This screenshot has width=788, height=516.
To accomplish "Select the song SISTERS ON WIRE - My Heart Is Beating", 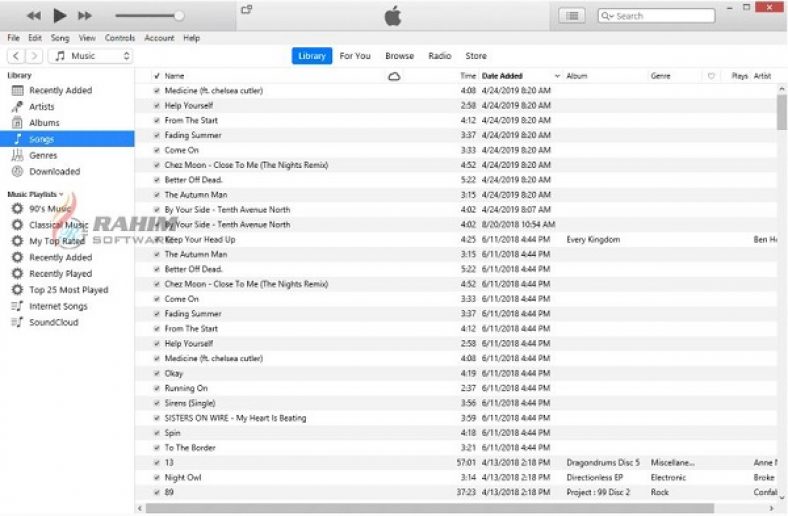I will click(x=235, y=418).
